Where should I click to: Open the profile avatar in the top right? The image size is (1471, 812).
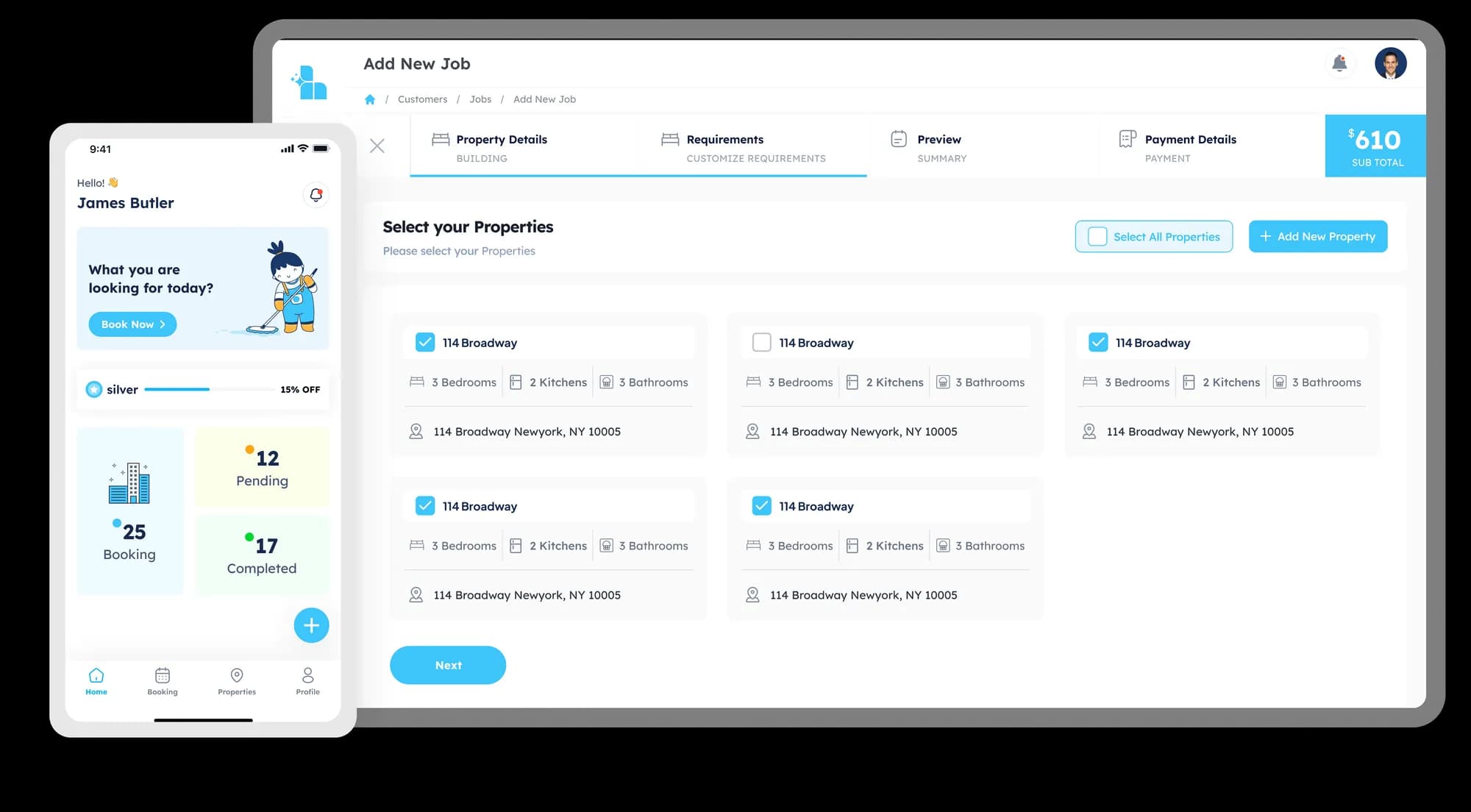1392,64
